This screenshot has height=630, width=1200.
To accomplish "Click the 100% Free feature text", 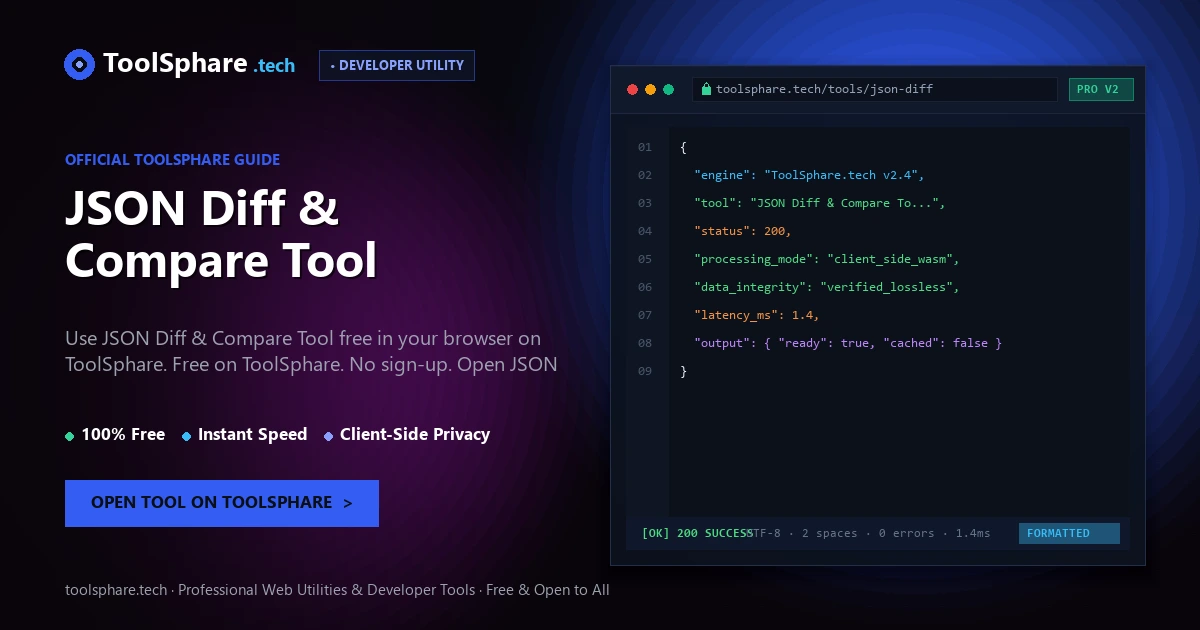I will point(123,434).
